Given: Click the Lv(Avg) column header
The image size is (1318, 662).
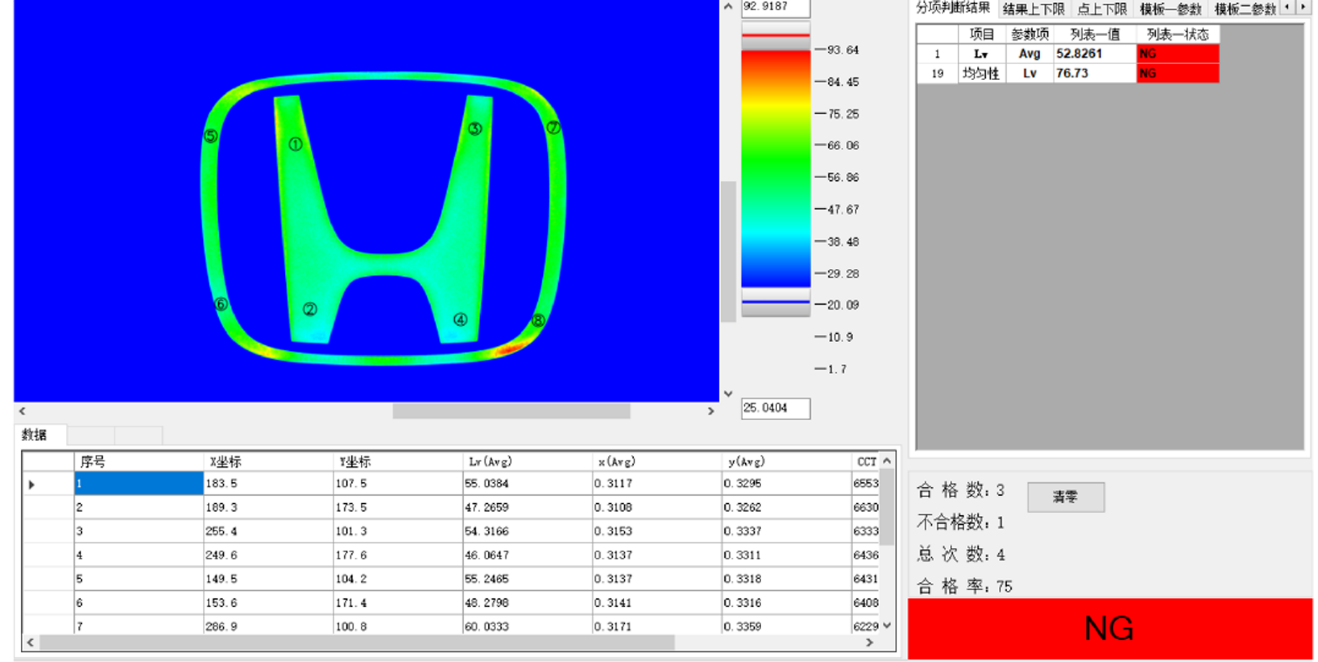Looking at the screenshot, I should coord(490,462).
